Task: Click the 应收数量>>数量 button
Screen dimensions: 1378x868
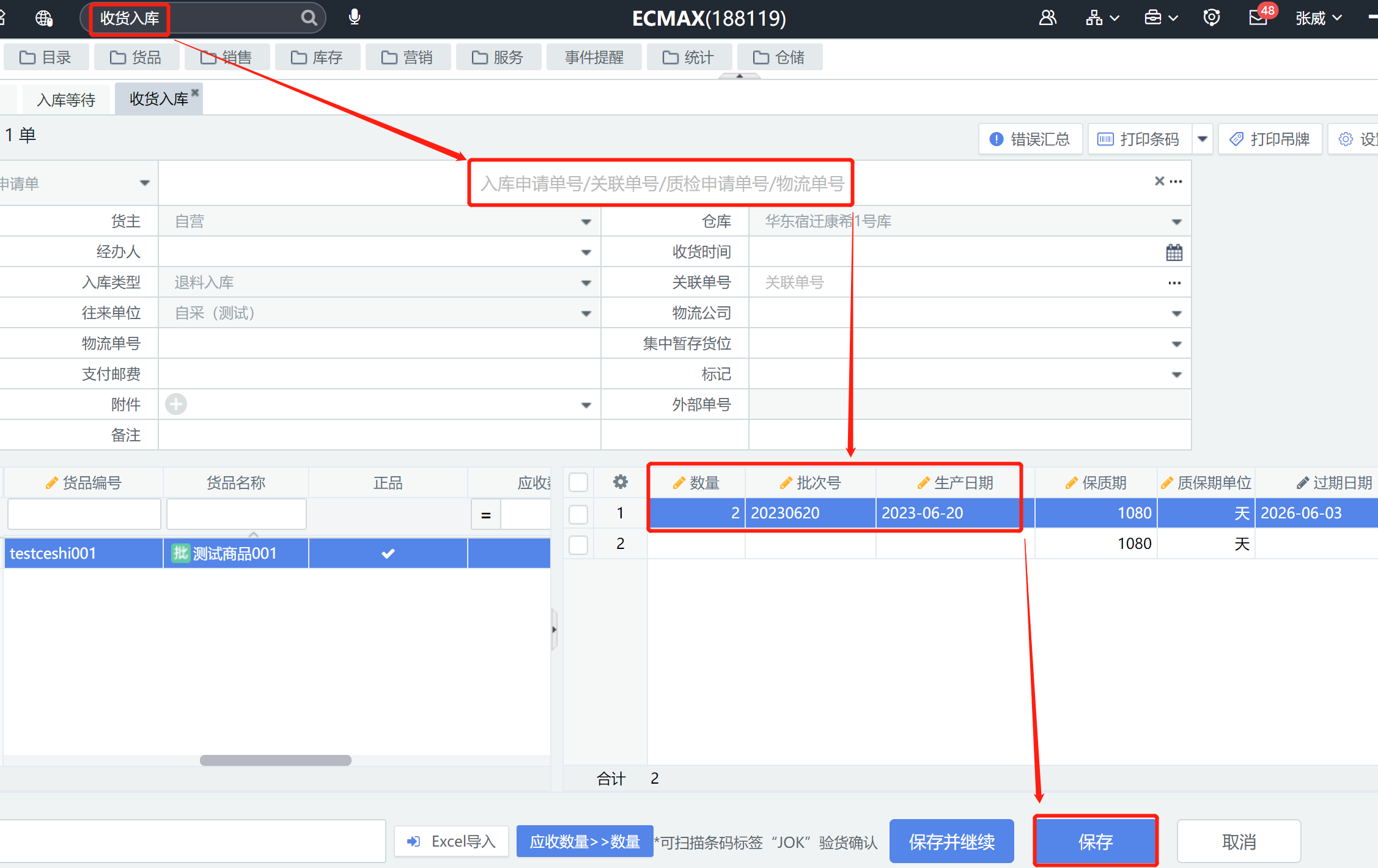Action: pyautogui.click(x=584, y=841)
